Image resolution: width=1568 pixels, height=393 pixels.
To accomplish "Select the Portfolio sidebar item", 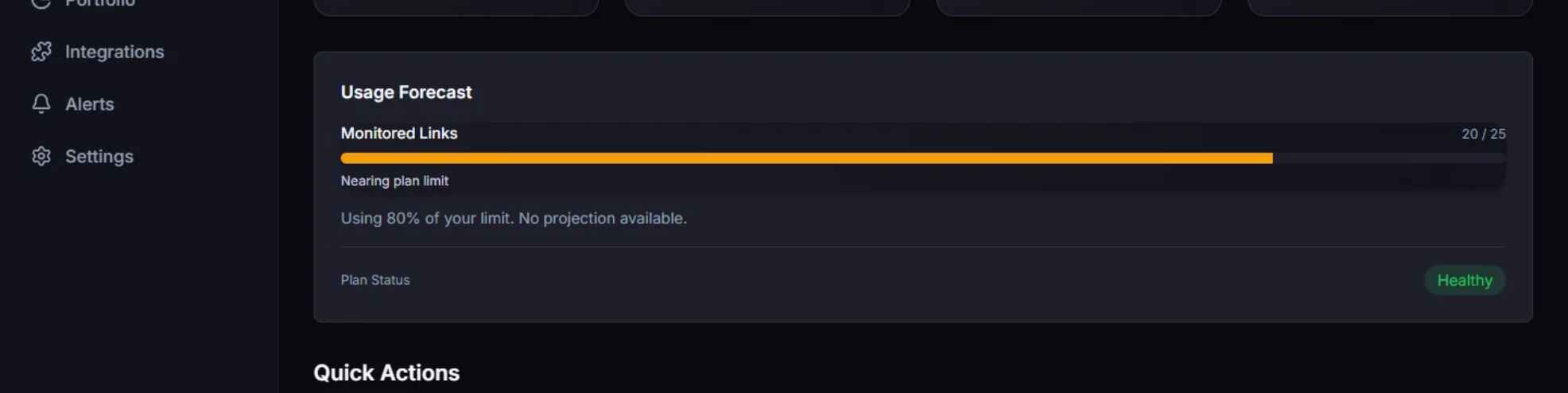I will pos(99,3).
